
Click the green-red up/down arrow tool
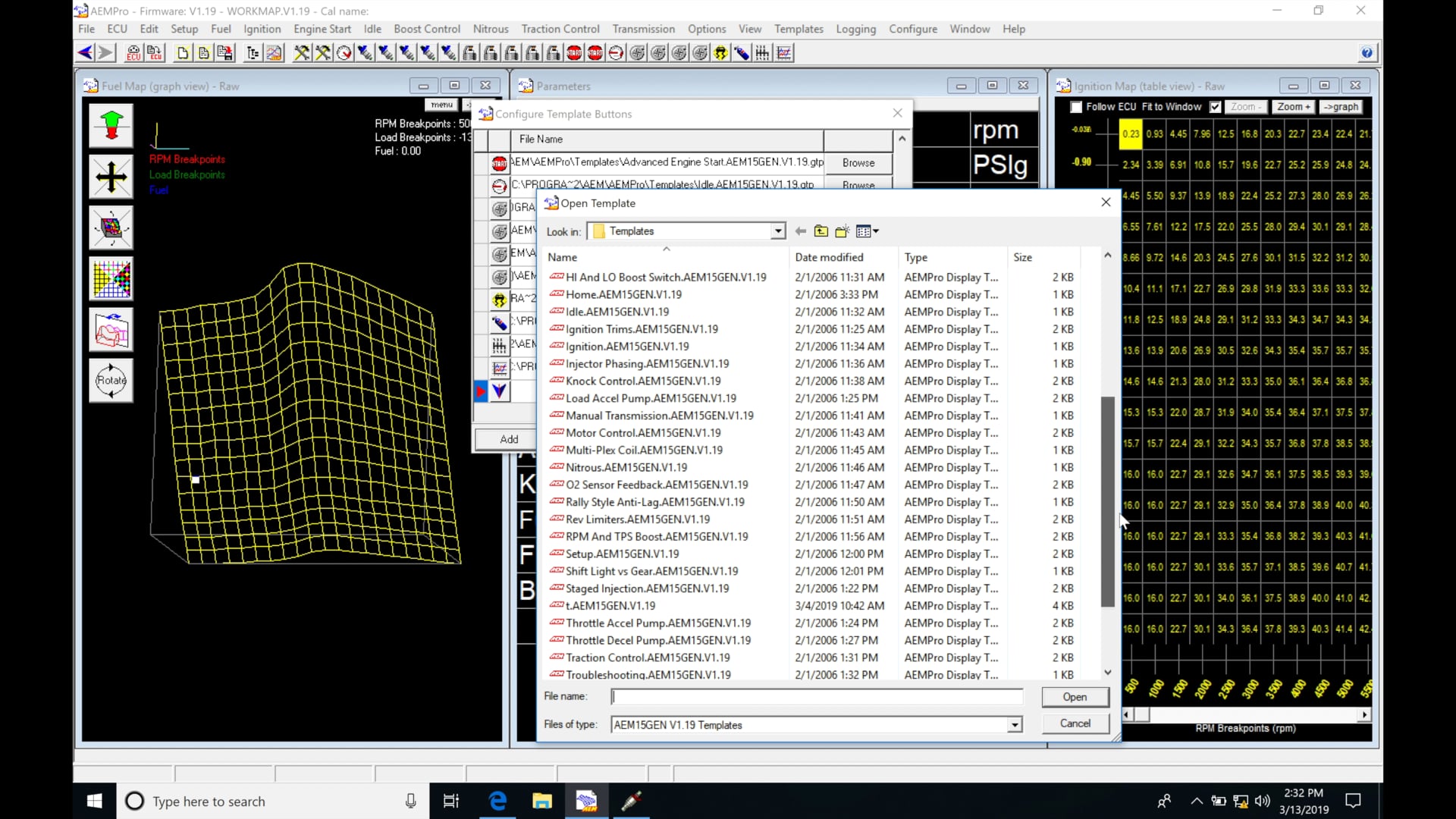[111, 126]
